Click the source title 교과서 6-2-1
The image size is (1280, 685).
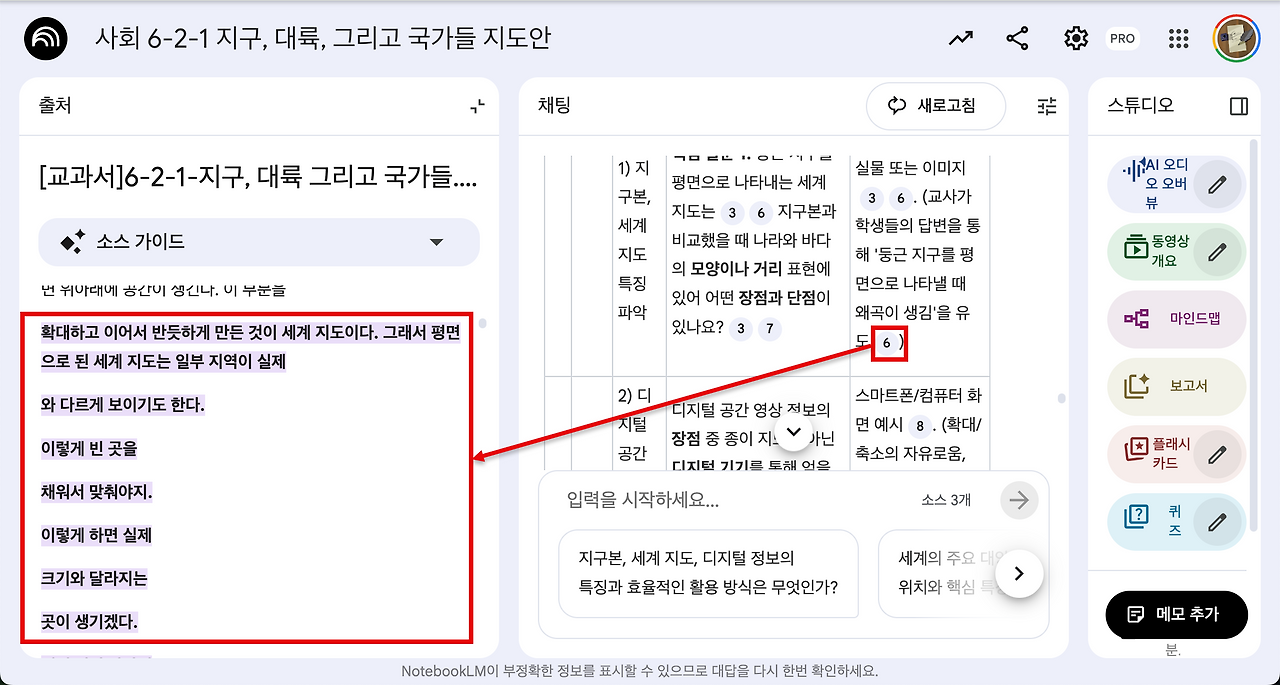(x=258, y=180)
